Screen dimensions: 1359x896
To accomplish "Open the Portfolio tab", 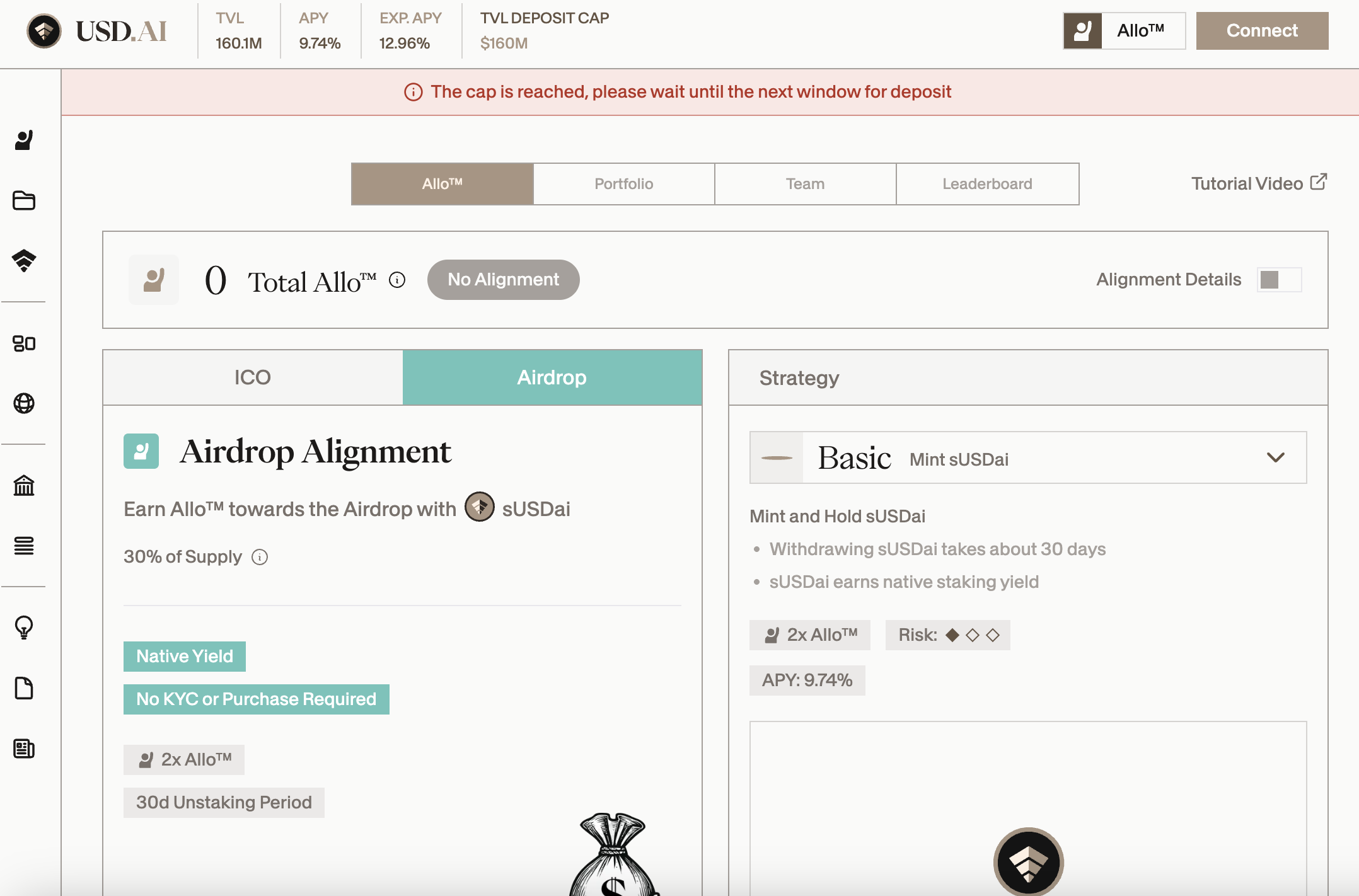I will point(623,184).
